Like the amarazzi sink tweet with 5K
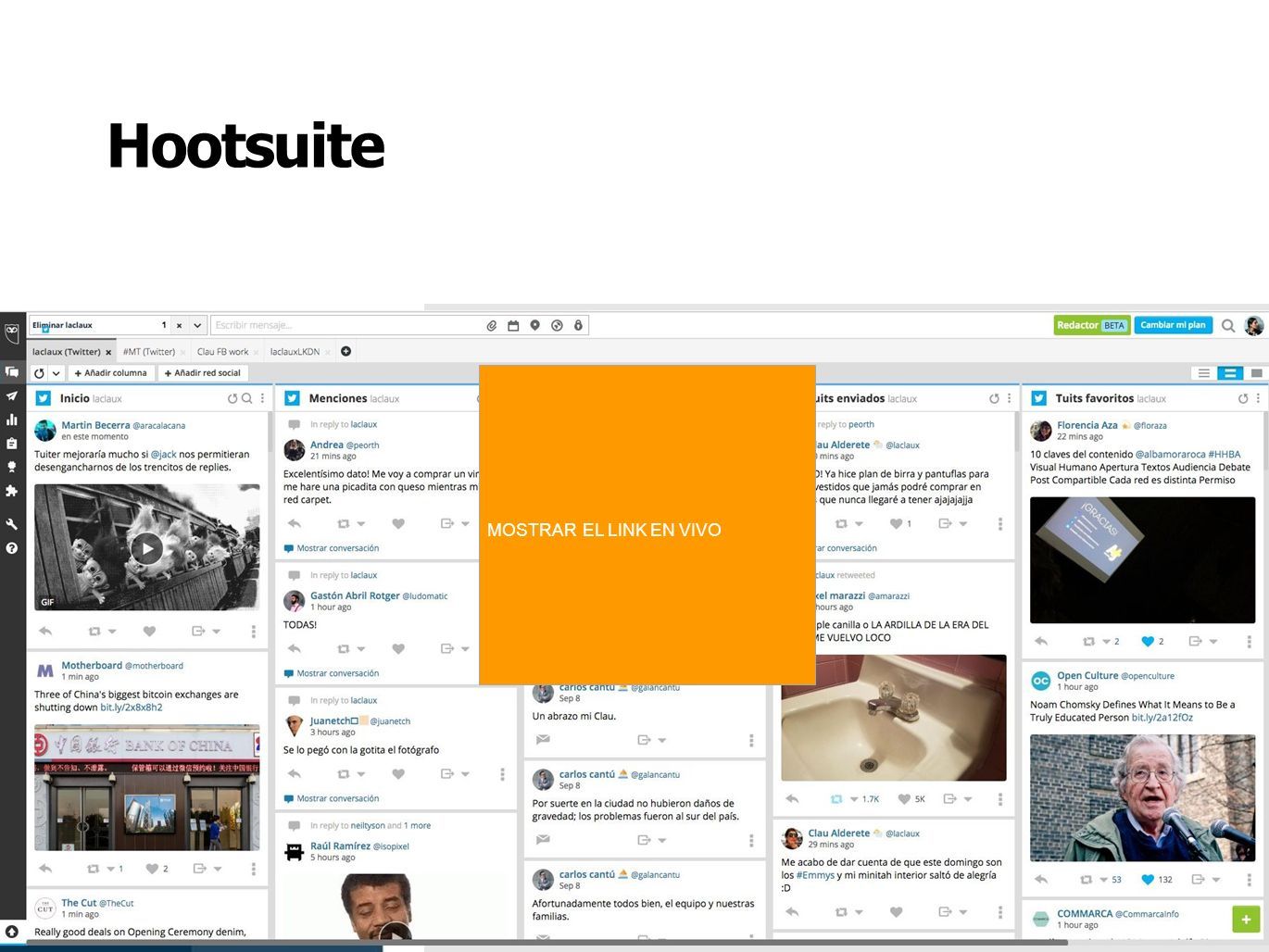The image size is (1269, 952). point(904,799)
